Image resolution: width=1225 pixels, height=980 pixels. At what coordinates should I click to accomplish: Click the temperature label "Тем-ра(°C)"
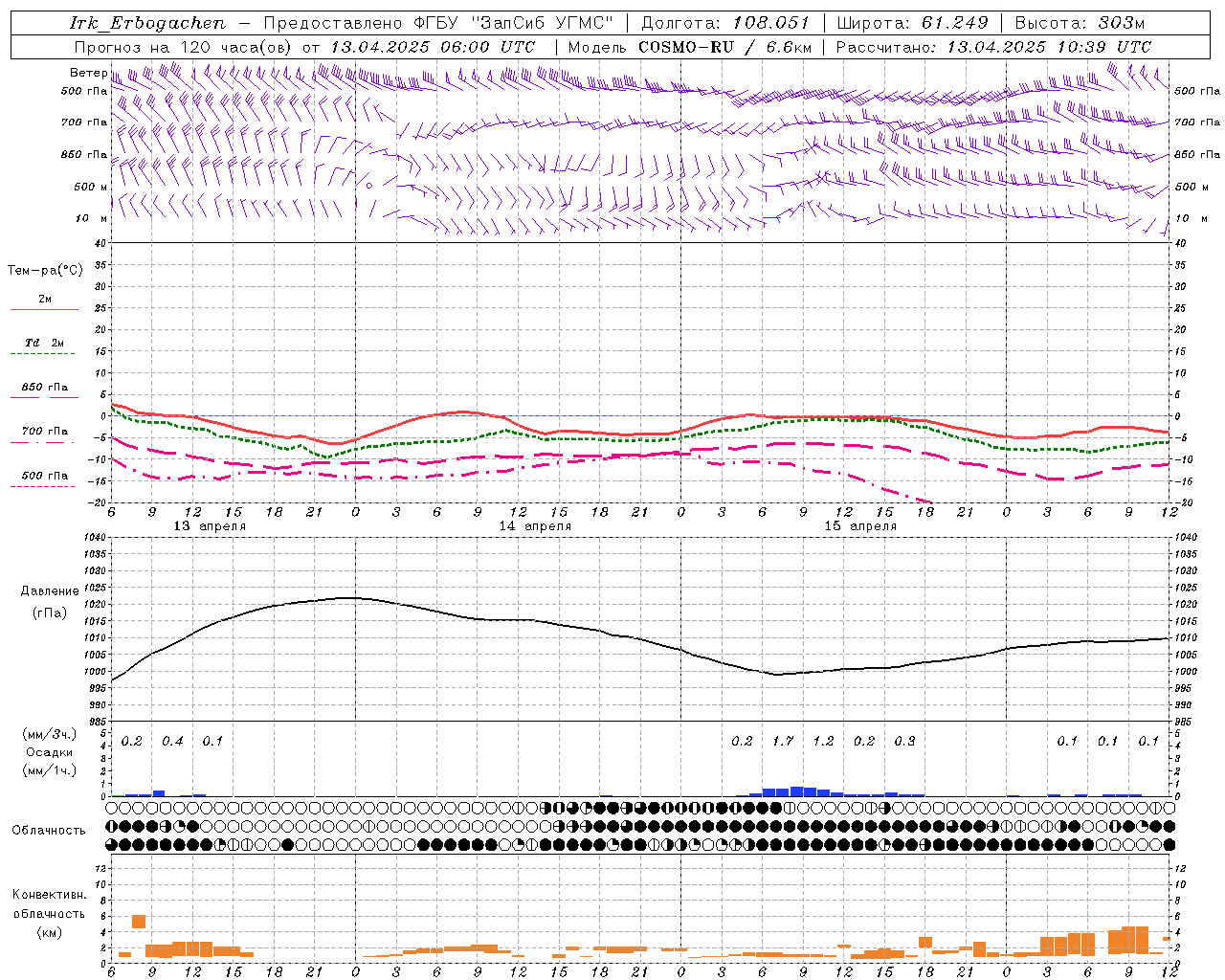[x=45, y=271]
